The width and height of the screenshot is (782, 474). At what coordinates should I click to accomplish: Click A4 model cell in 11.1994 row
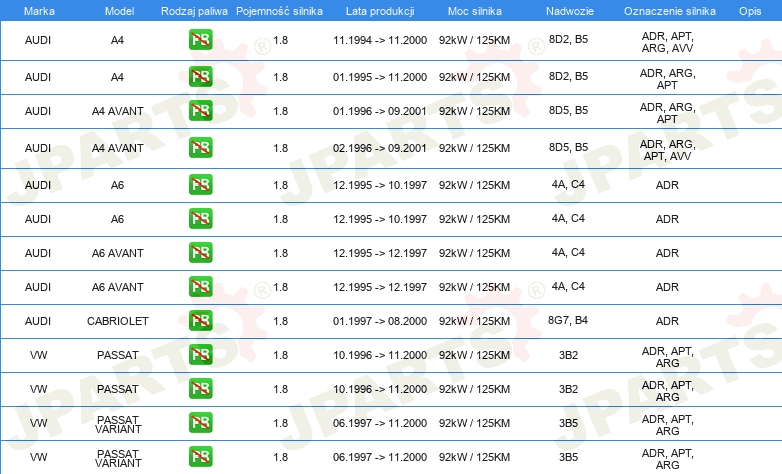117,40
